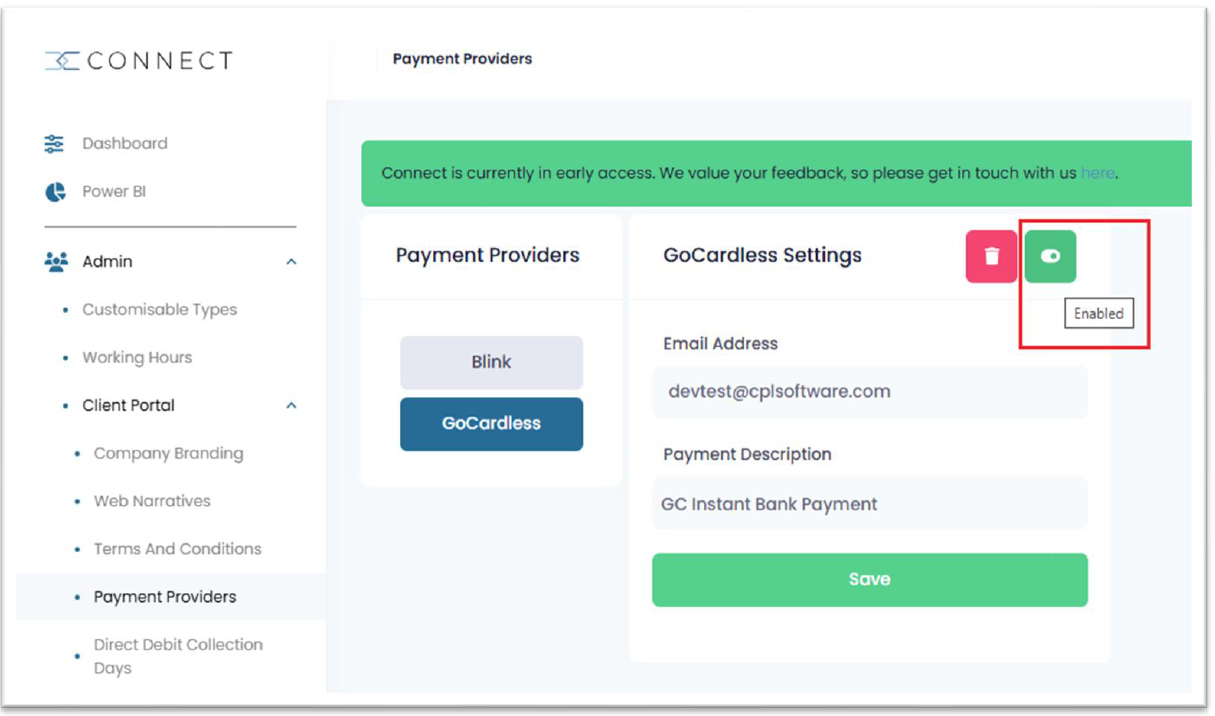
Task: Open Direct Debit Collection Days
Action: point(178,656)
